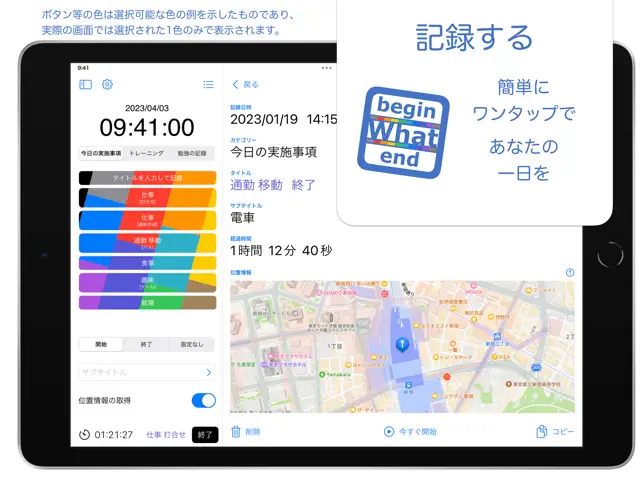Image resolution: width=643 pixels, height=482 pixels.
Task: Tap the Yamakara label on the map
Action: [339, 374]
